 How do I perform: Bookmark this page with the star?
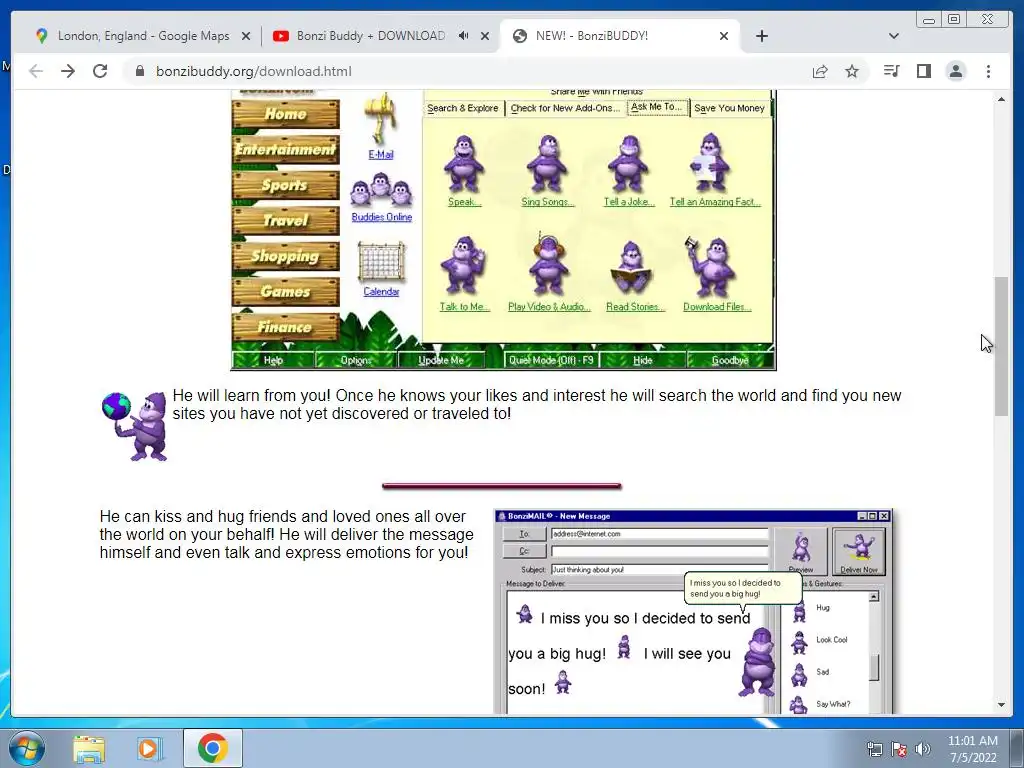[852, 71]
